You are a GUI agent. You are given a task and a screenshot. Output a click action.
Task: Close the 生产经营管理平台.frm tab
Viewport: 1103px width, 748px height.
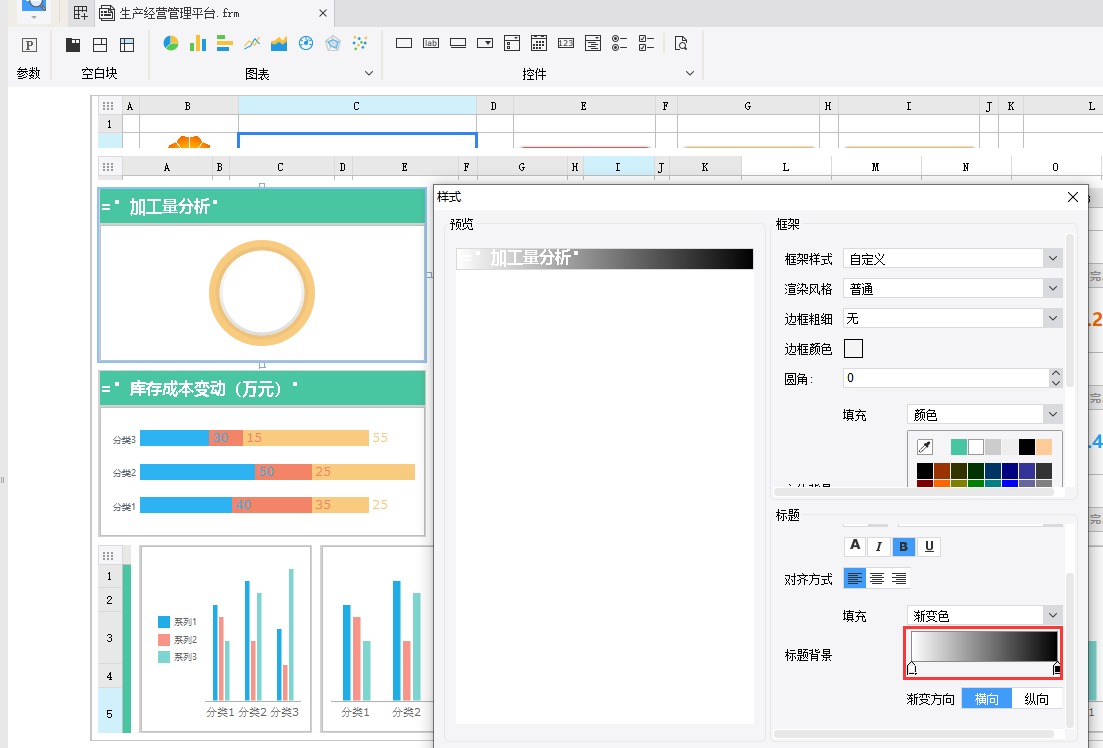click(323, 13)
